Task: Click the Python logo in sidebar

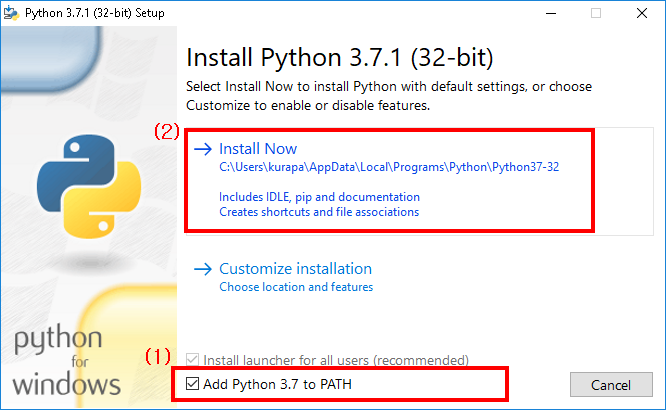Action: pyautogui.click(x=89, y=186)
